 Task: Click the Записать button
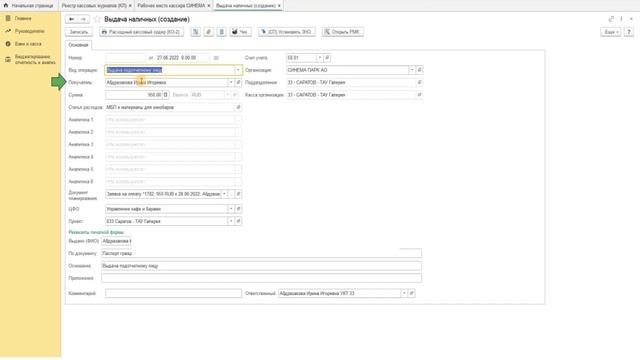point(79,32)
